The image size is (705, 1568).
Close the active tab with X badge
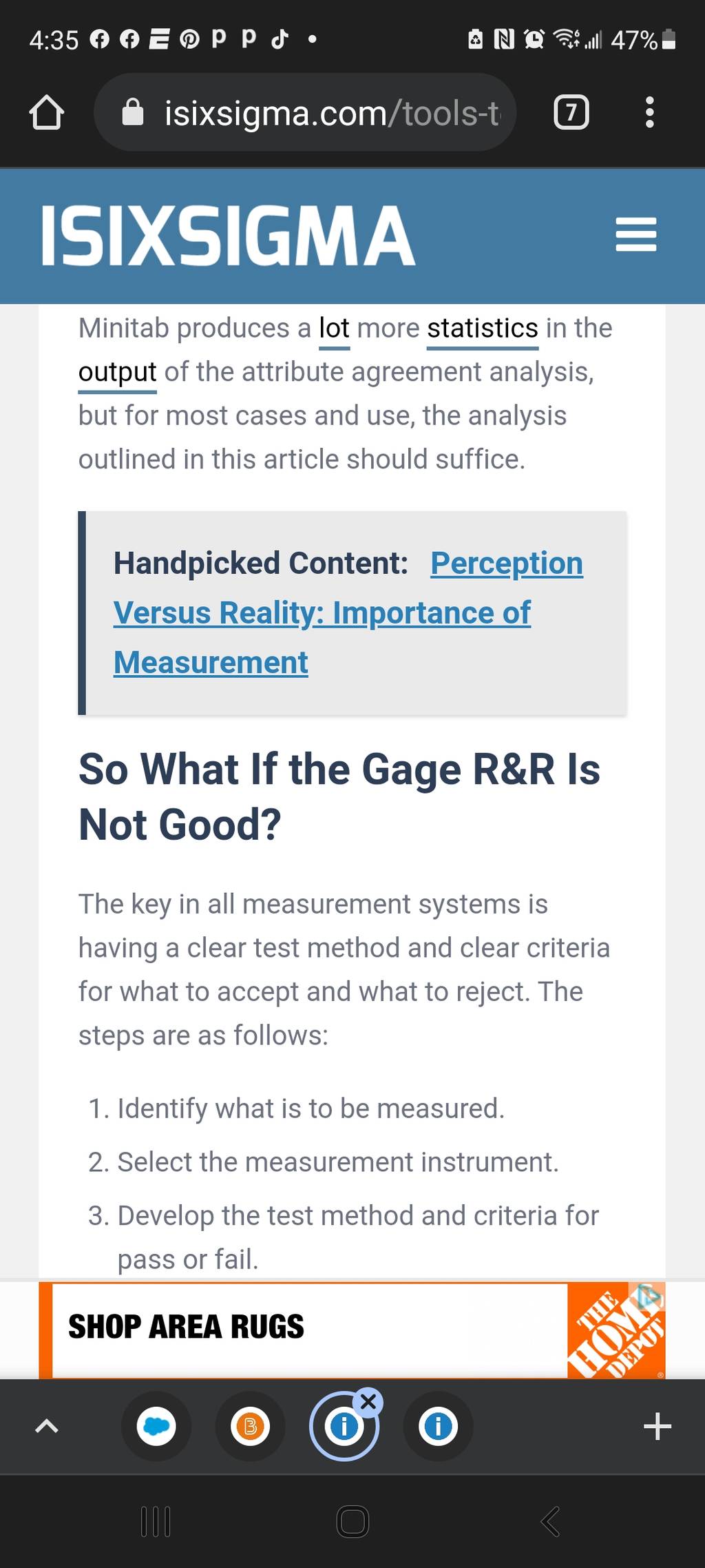click(368, 1402)
